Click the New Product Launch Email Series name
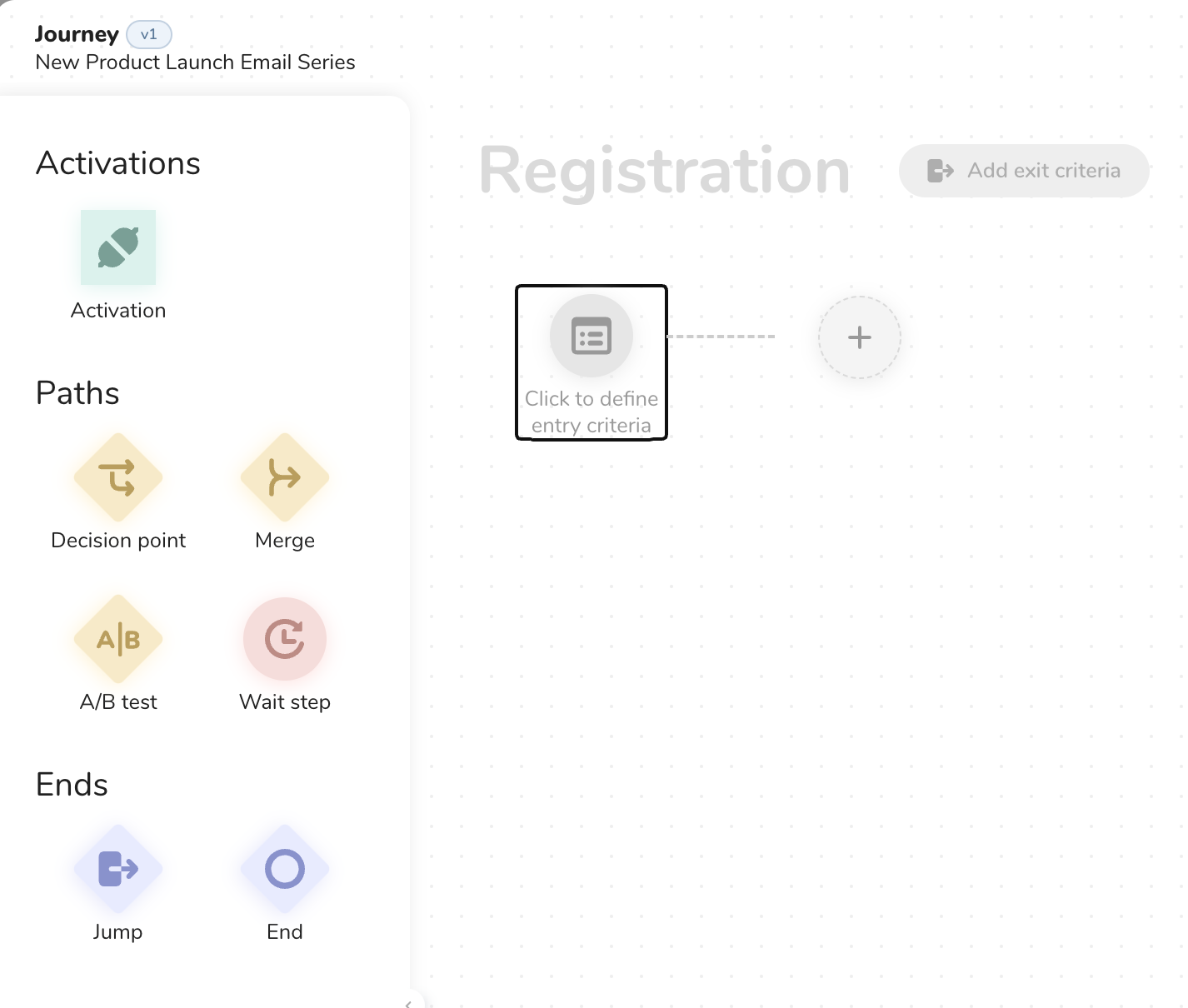Viewport: 1188px width, 1008px height. [x=195, y=62]
